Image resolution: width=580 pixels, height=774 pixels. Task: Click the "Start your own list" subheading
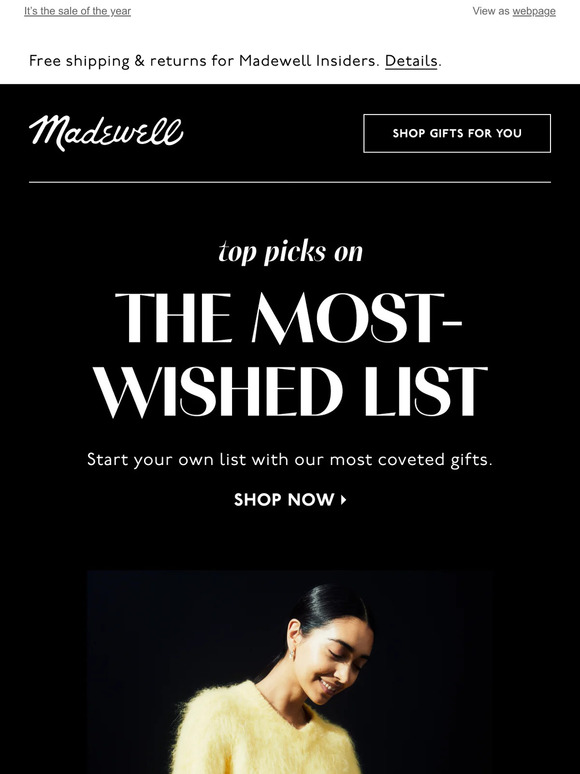[x=290, y=460]
